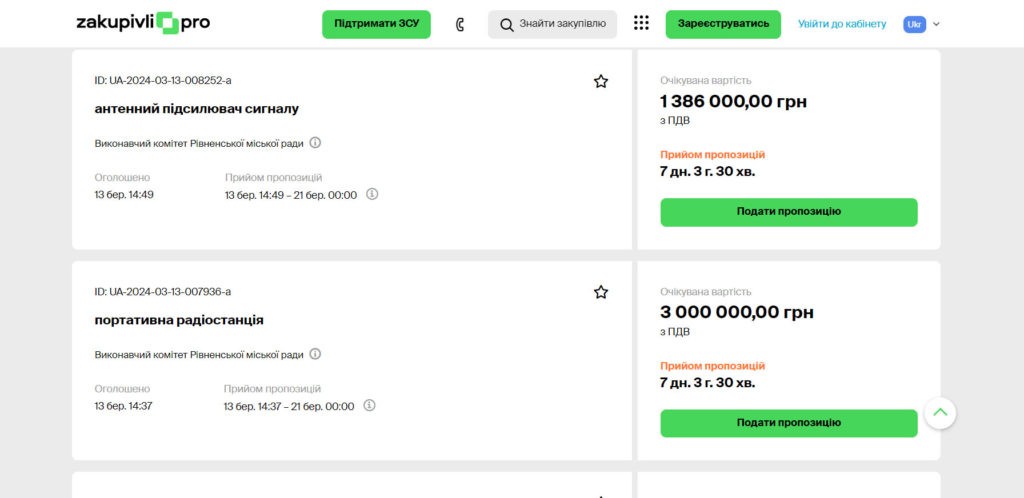Expand language selector chevron arrow
The image size is (1024, 498).
(x=937, y=24)
